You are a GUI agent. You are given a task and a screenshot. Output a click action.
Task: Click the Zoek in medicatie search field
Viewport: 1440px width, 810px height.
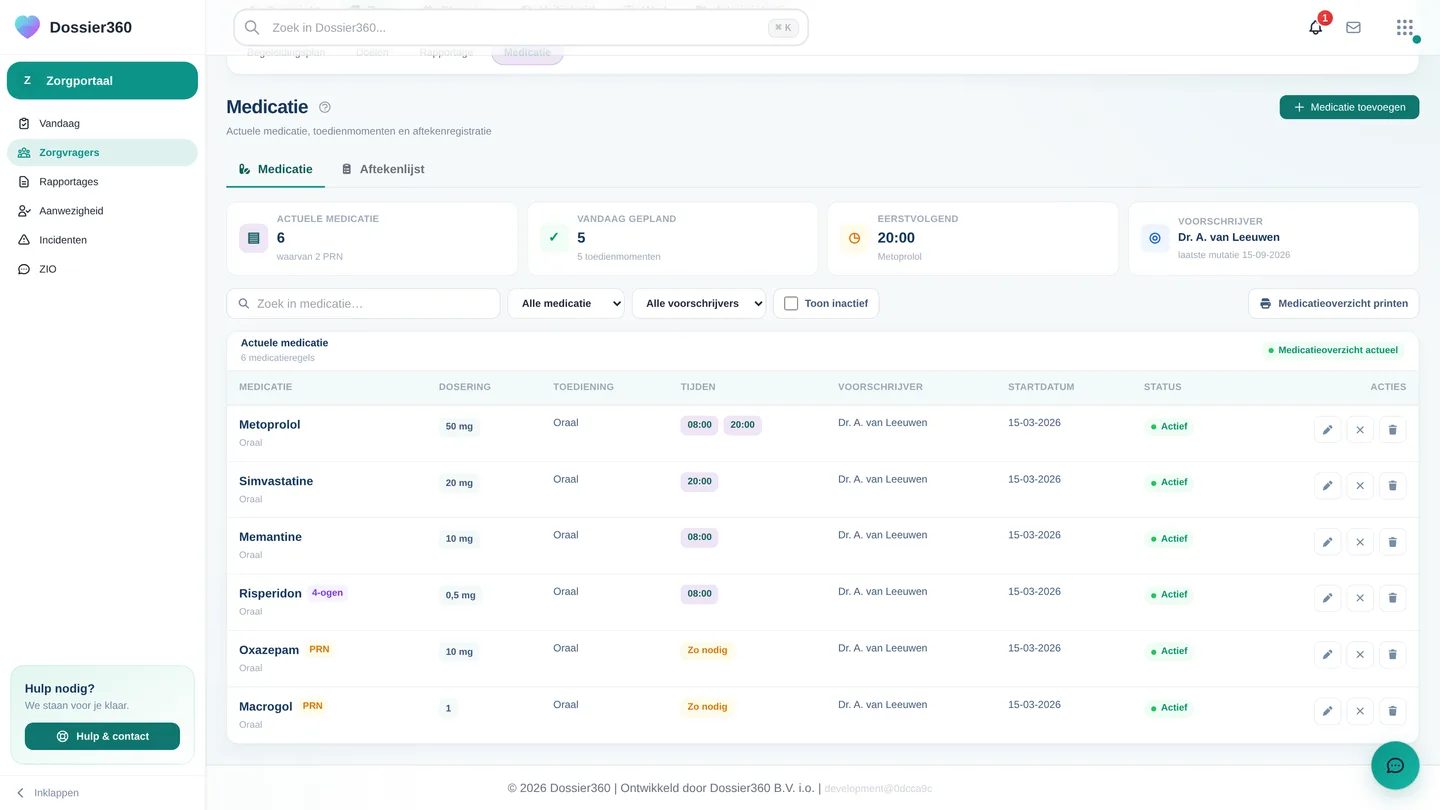tap(363, 303)
